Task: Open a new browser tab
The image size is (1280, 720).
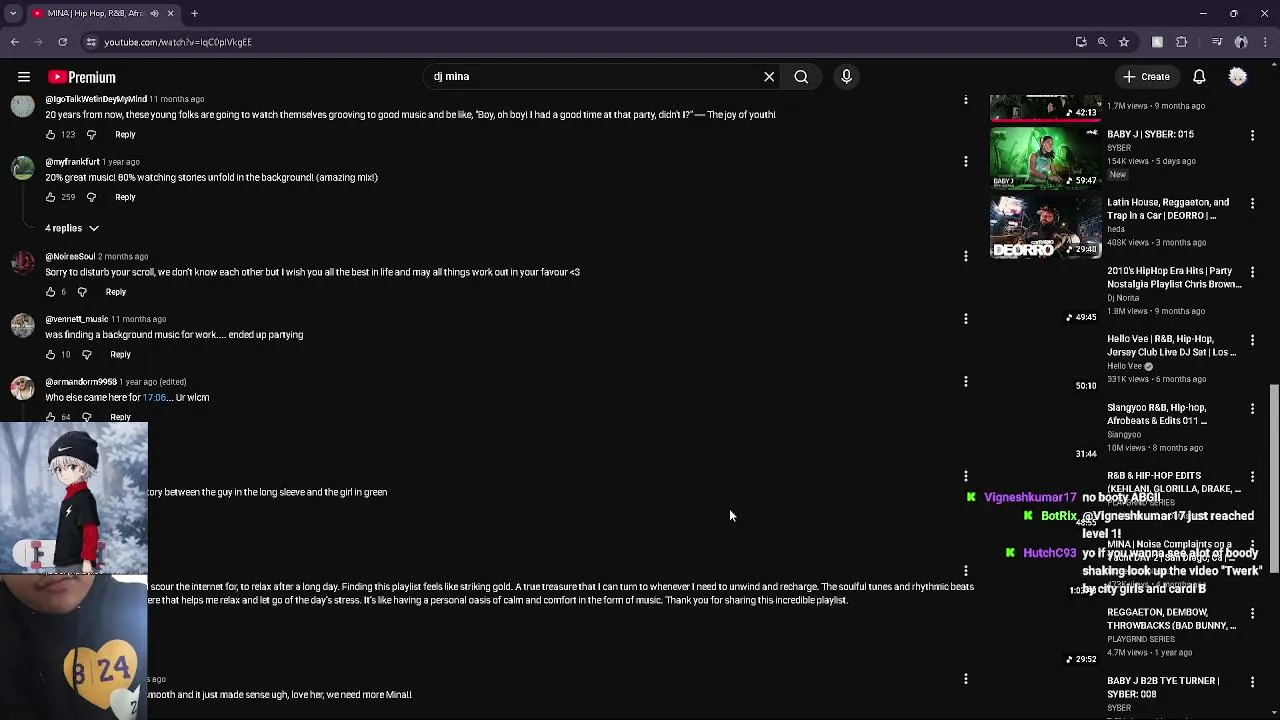Action: pyautogui.click(x=194, y=13)
